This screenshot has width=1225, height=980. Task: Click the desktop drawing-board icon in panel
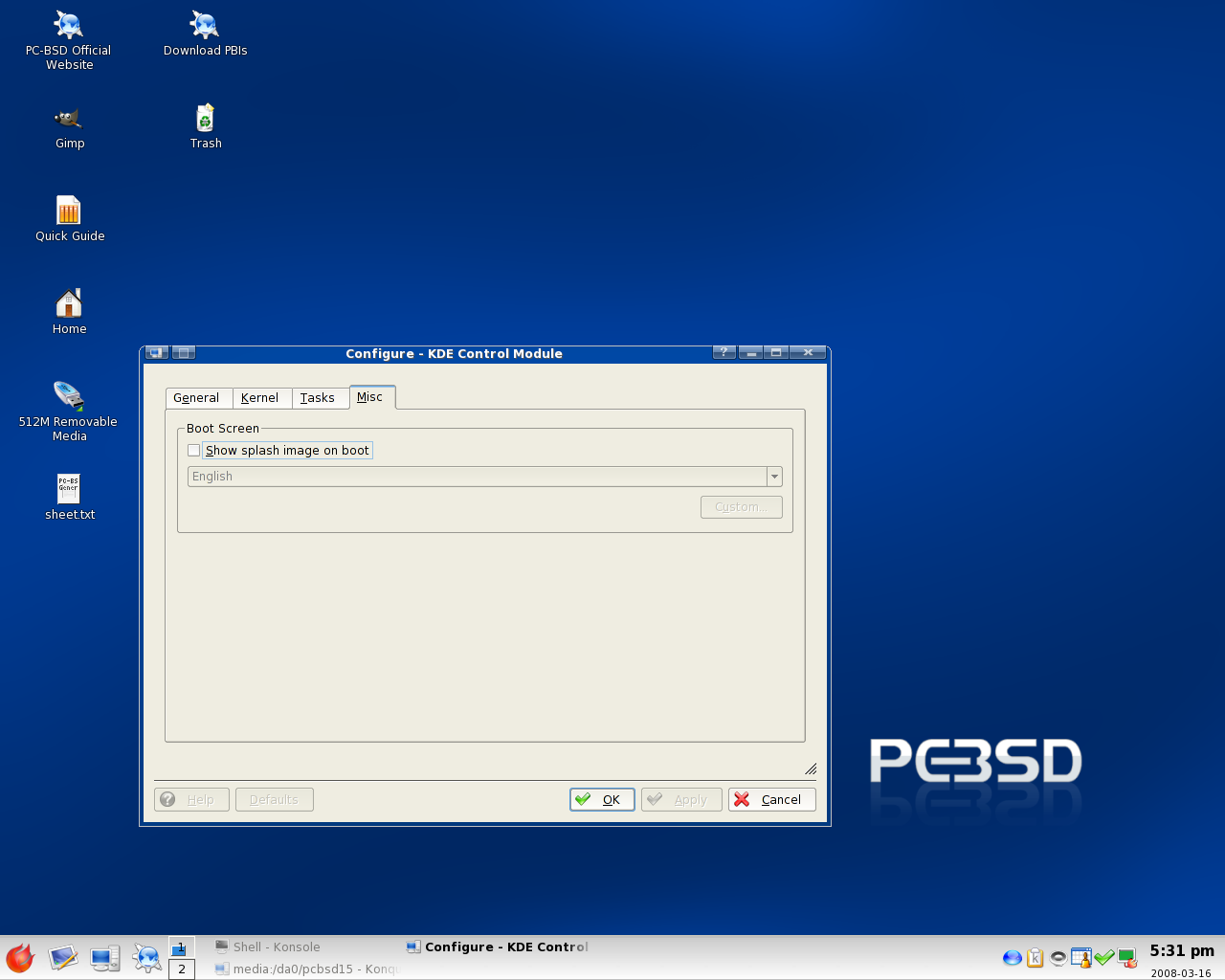click(x=63, y=957)
